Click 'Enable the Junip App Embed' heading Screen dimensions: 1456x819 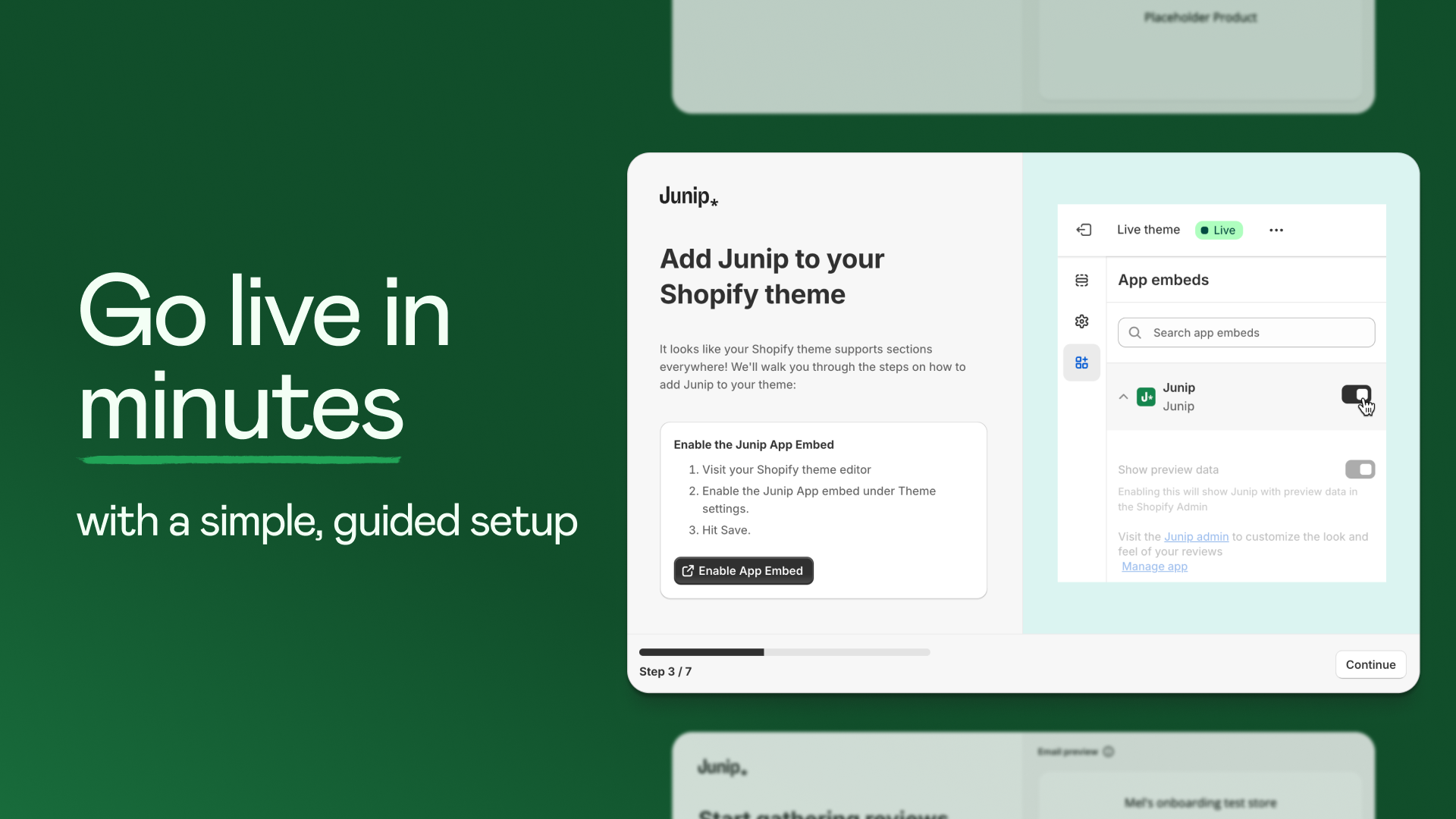point(753,444)
